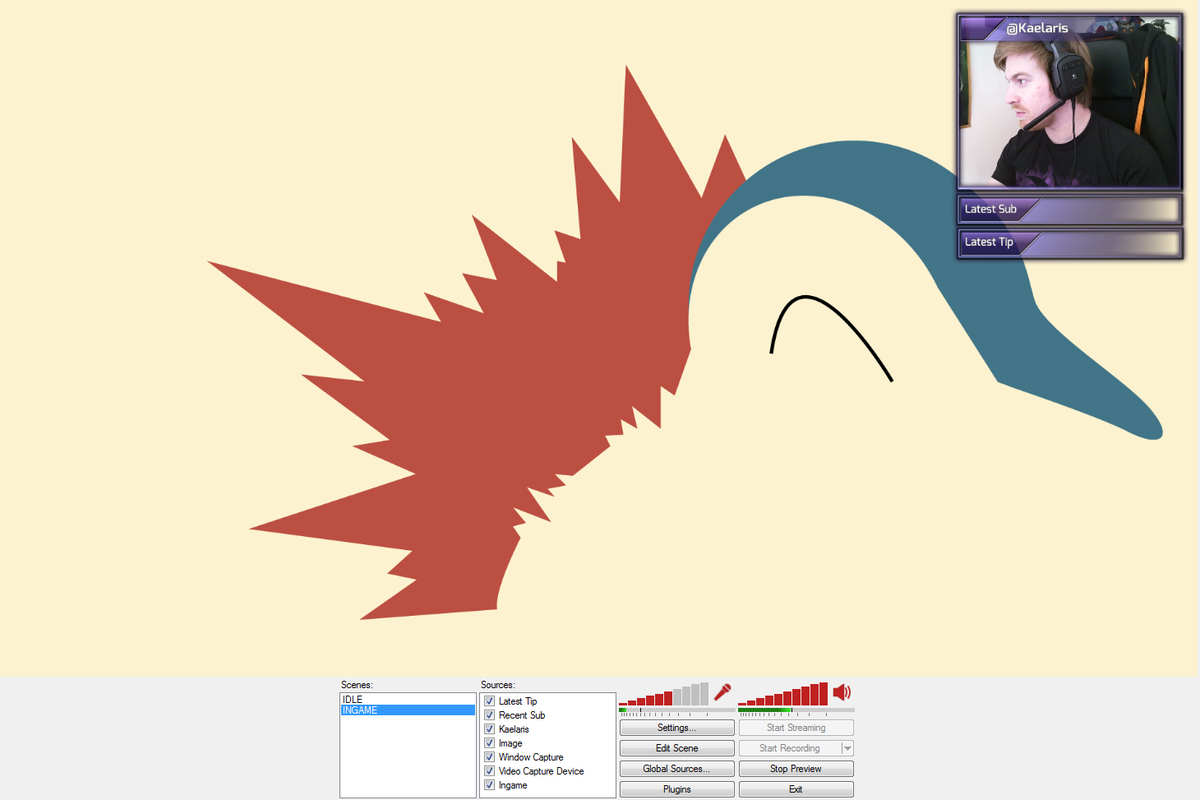Select the Image source name
The height and width of the screenshot is (800, 1200).
pyautogui.click(x=511, y=743)
